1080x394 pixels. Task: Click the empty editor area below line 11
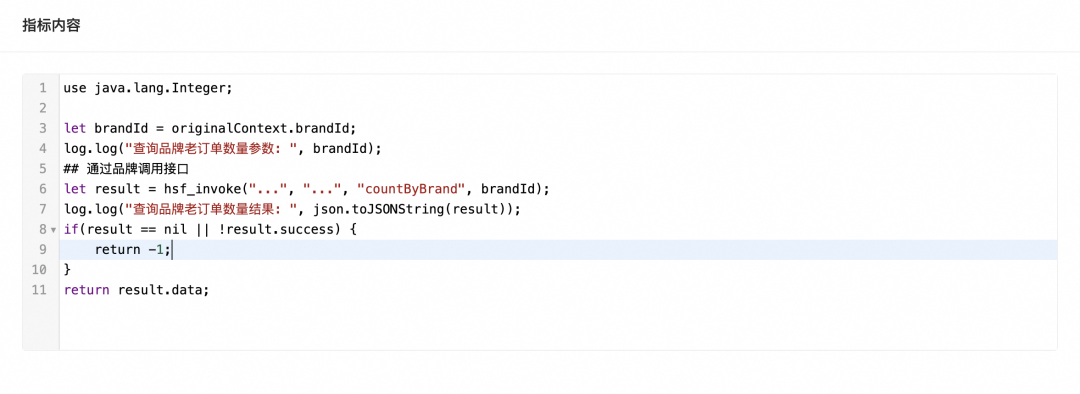558,324
